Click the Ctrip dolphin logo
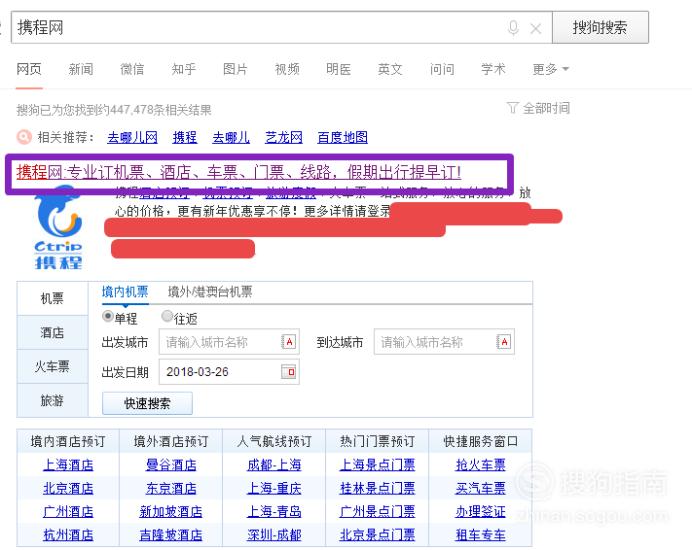 59,228
